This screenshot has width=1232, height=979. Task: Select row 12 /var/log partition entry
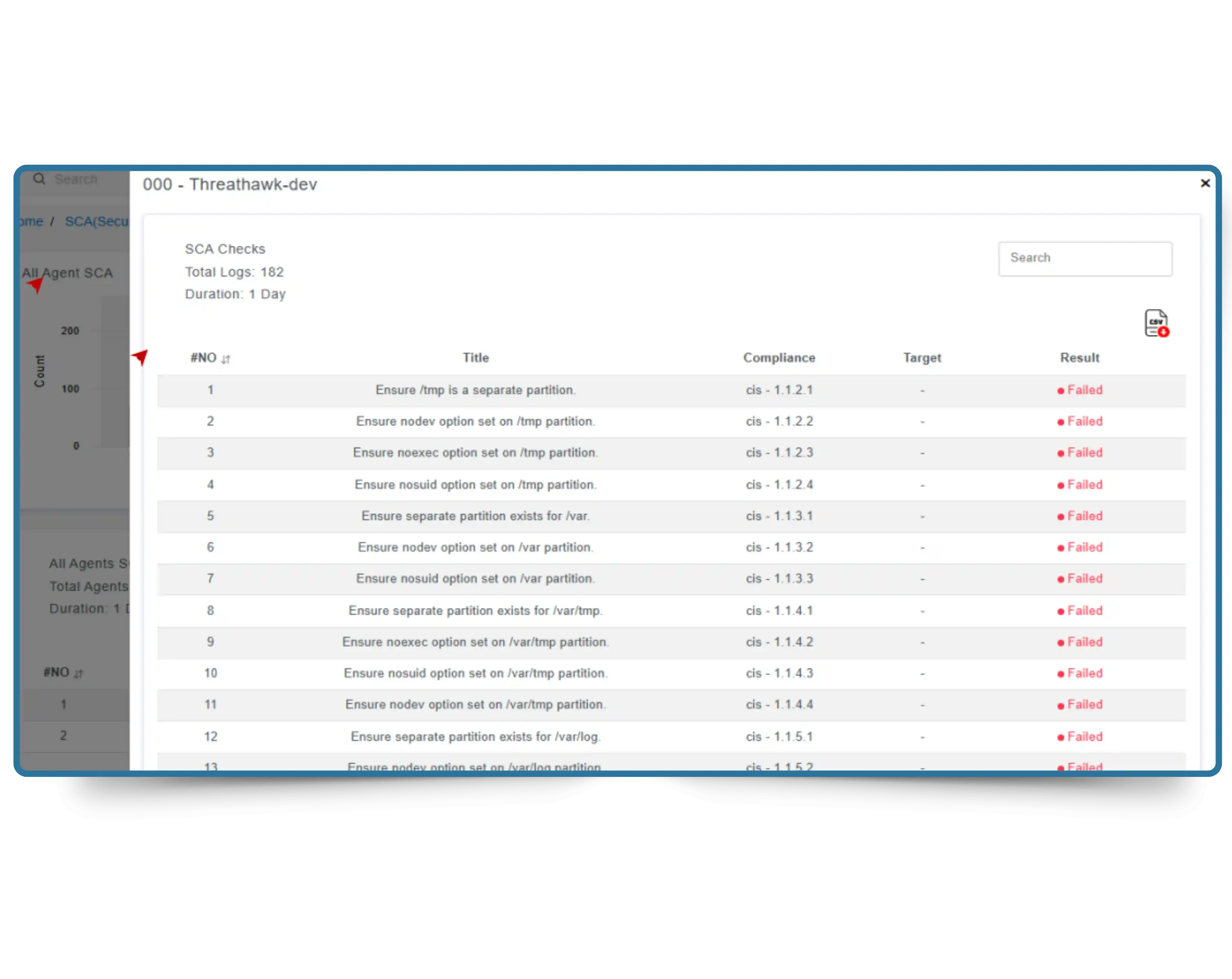point(475,737)
